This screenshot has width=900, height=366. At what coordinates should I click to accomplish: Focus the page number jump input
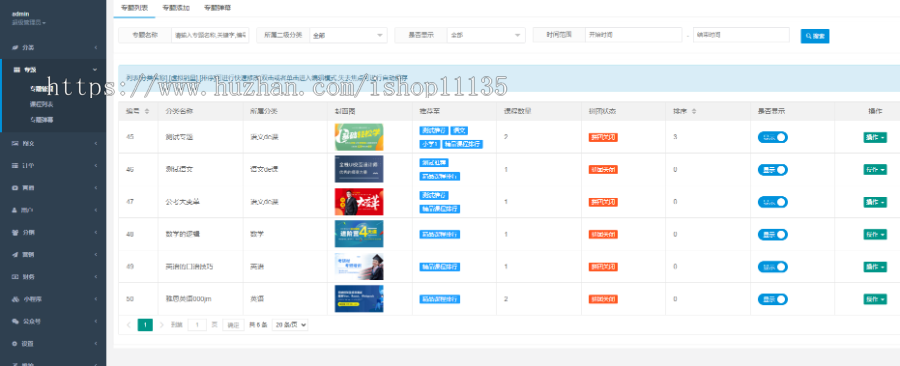click(197, 325)
